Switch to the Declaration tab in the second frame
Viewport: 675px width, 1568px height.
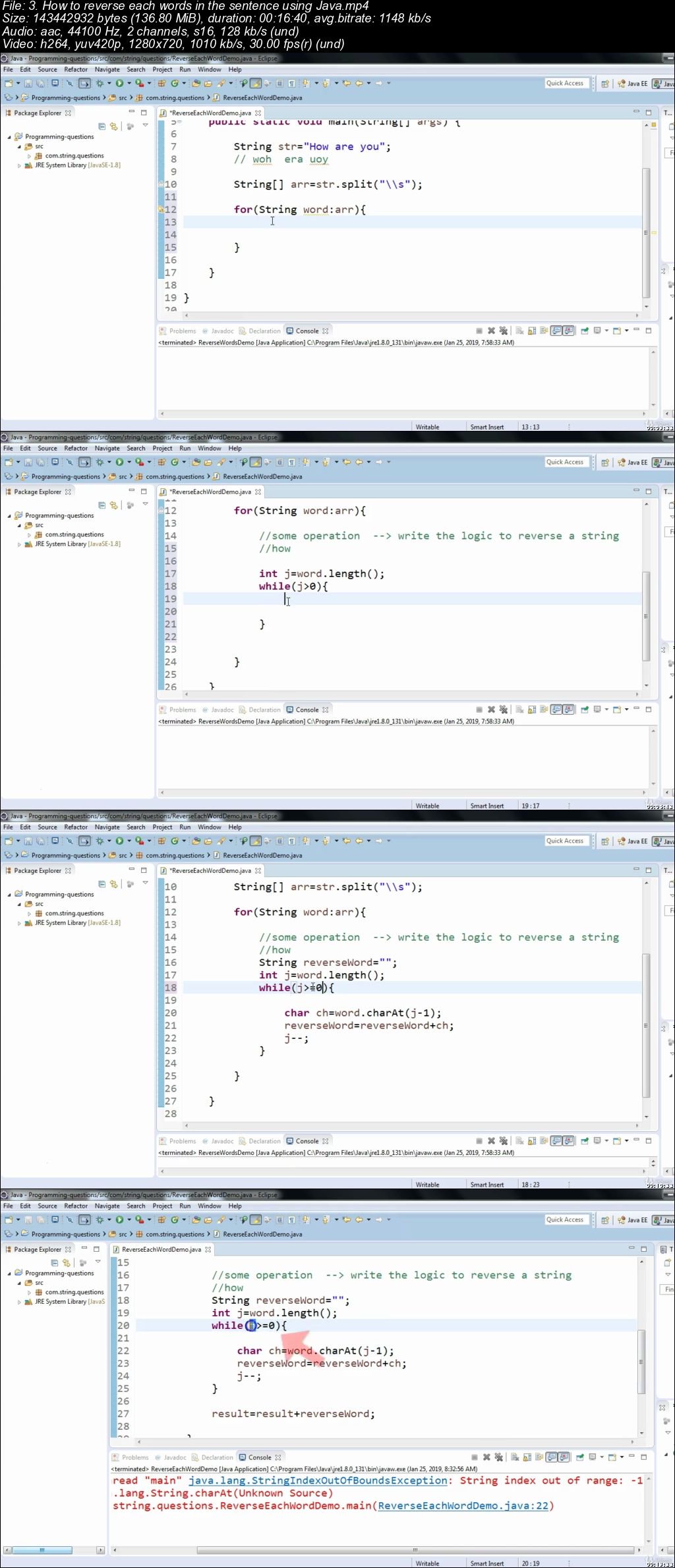coord(260,710)
